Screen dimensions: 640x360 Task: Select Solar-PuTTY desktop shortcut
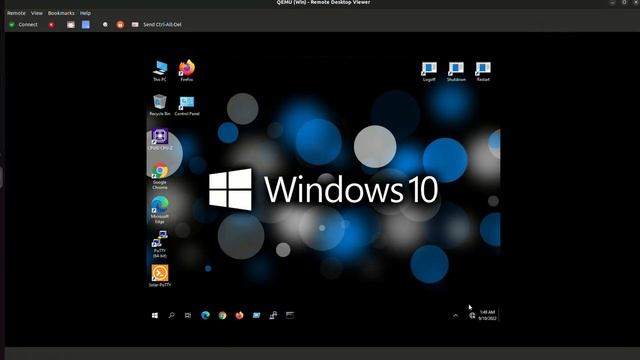[x=160, y=276]
